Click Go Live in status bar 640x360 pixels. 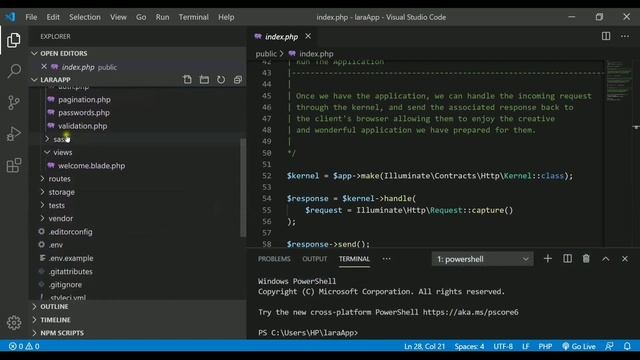(579, 346)
